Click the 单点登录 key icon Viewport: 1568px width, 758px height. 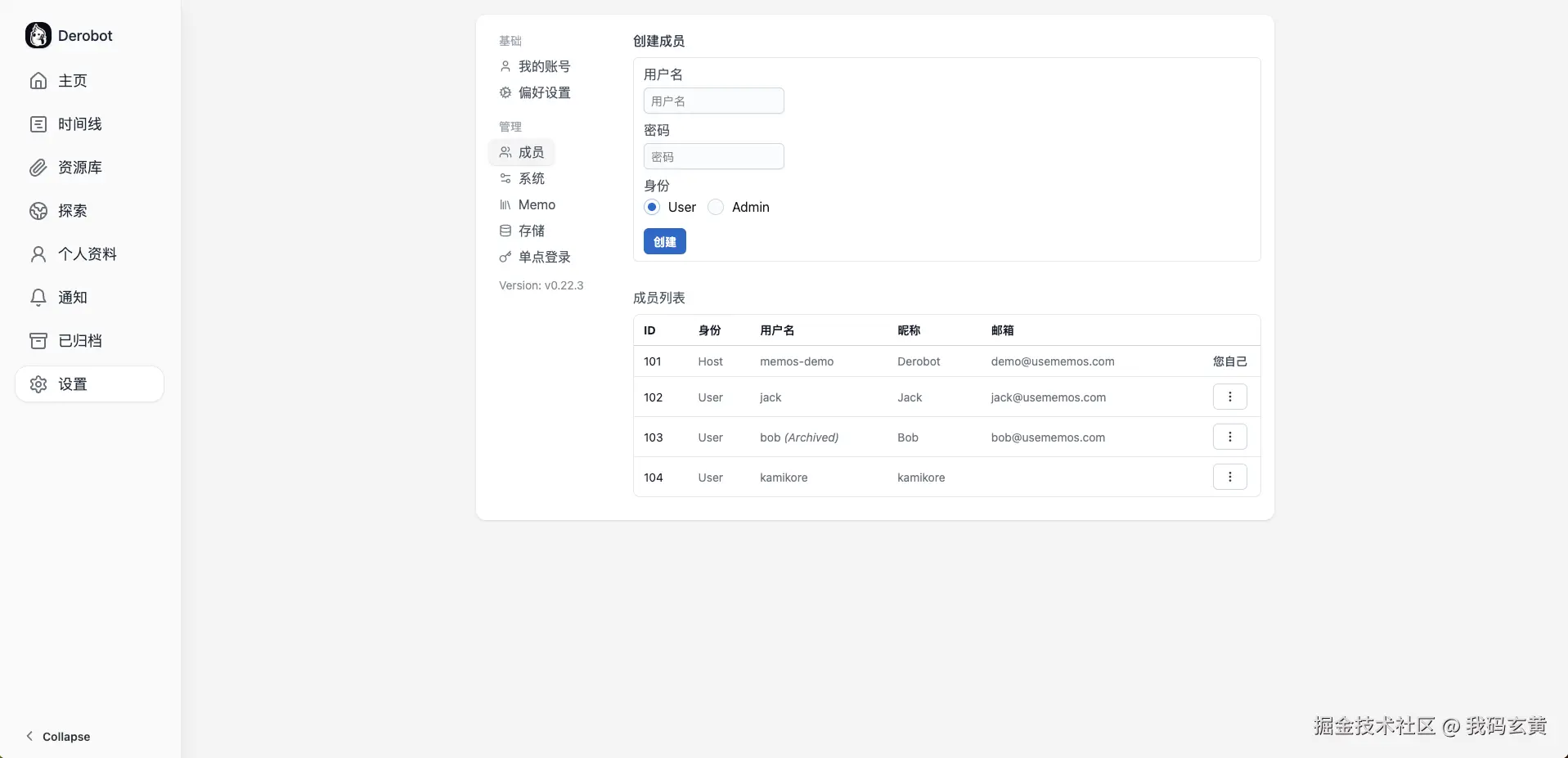(505, 257)
